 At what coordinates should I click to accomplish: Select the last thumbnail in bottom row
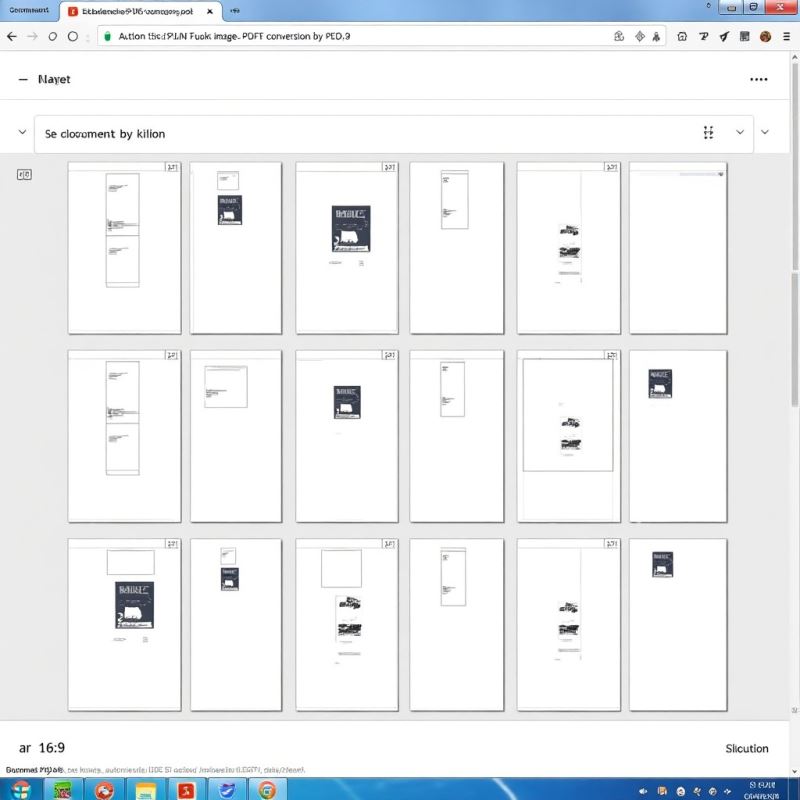pos(678,624)
